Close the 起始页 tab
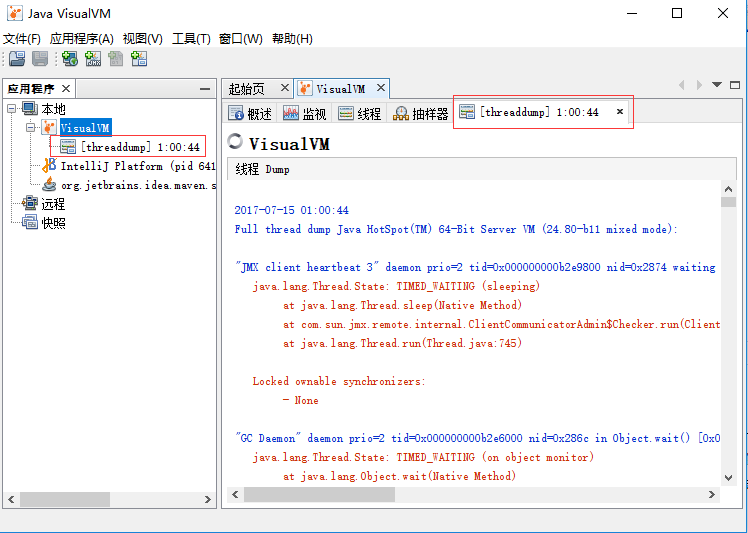This screenshot has height=533, width=748. pyautogui.click(x=285, y=88)
